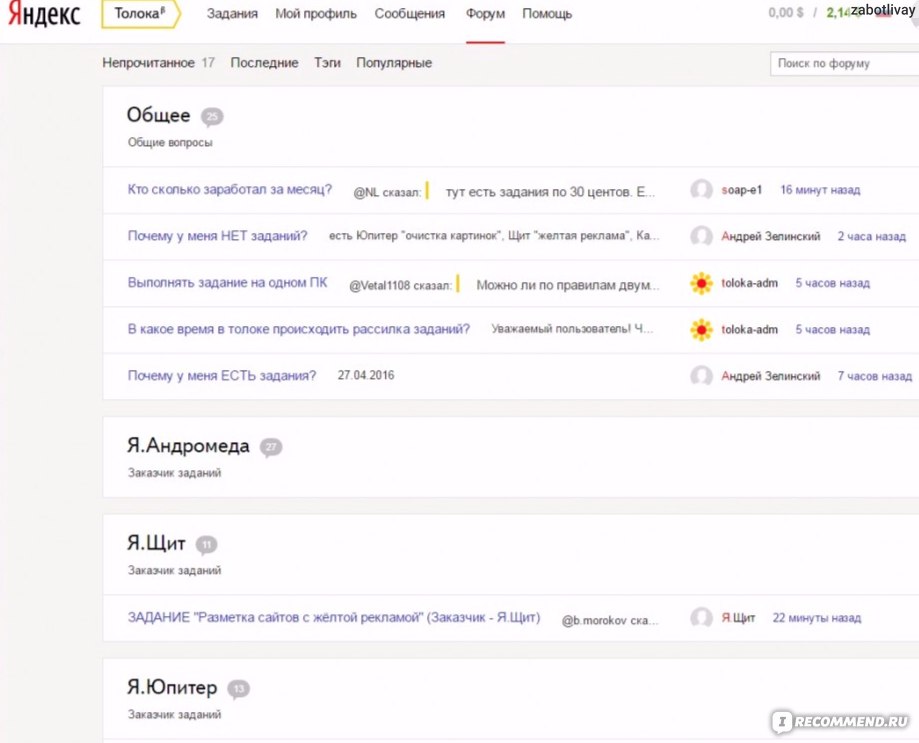Select the Последние tab
Screen dimensions: 919x743
(264, 63)
